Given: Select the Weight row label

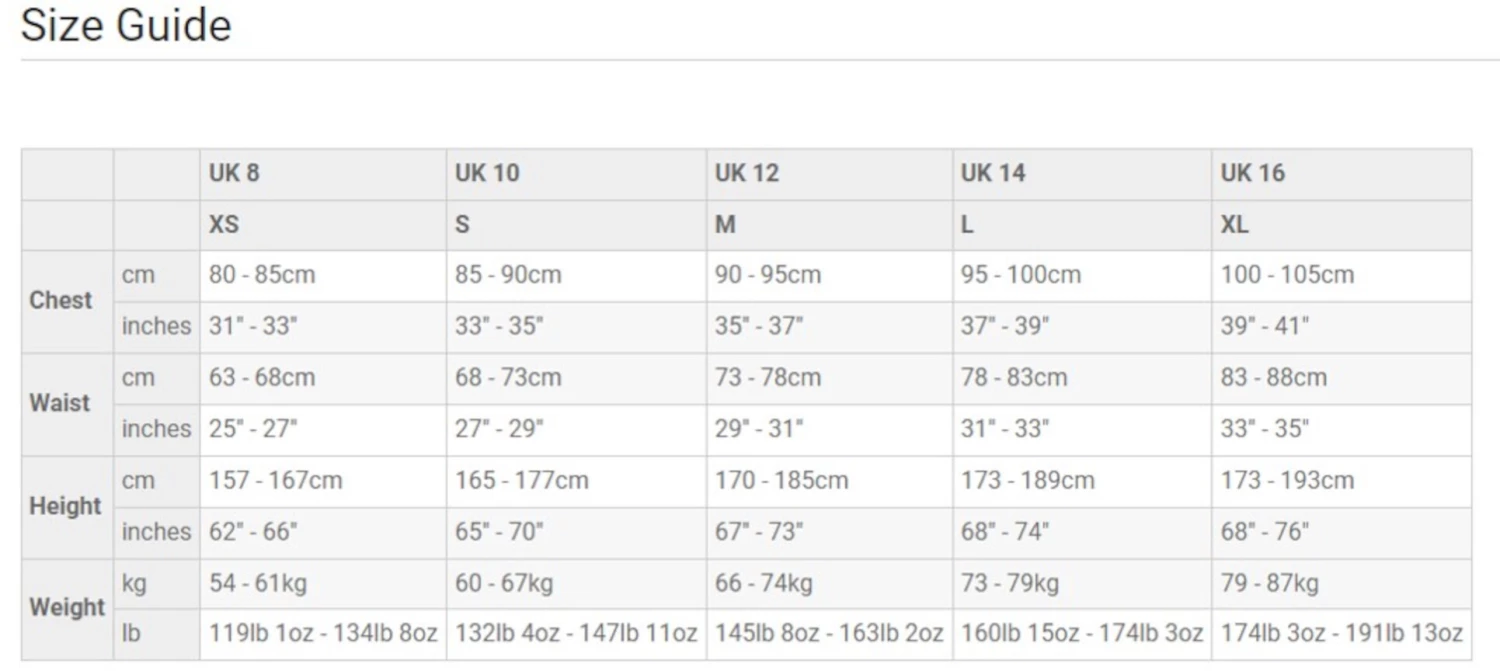Looking at the screenshot, I should [x=67, y=607].
